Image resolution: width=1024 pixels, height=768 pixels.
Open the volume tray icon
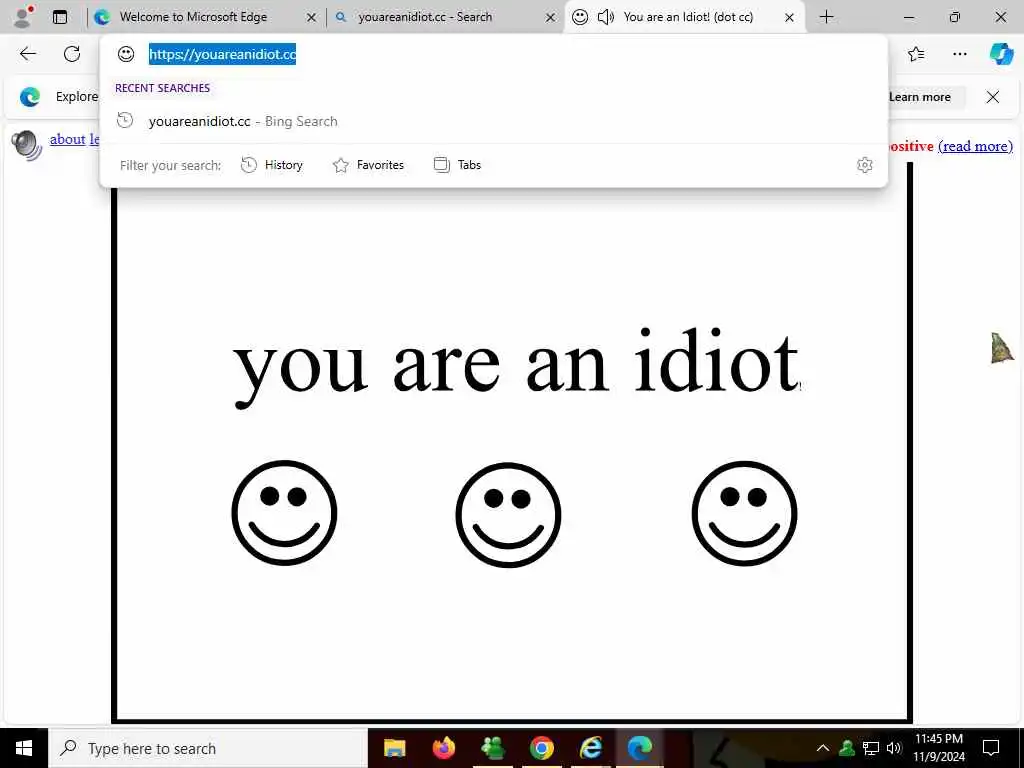(x=893, y=748)
